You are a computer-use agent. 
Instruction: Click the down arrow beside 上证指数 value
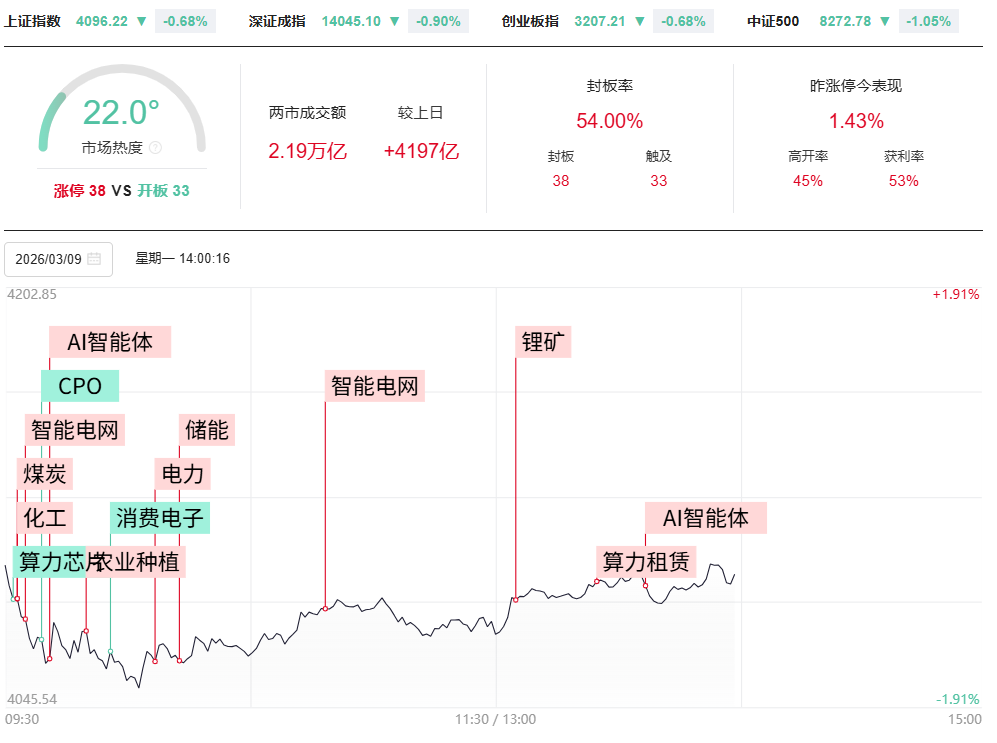tap(141, 21)
